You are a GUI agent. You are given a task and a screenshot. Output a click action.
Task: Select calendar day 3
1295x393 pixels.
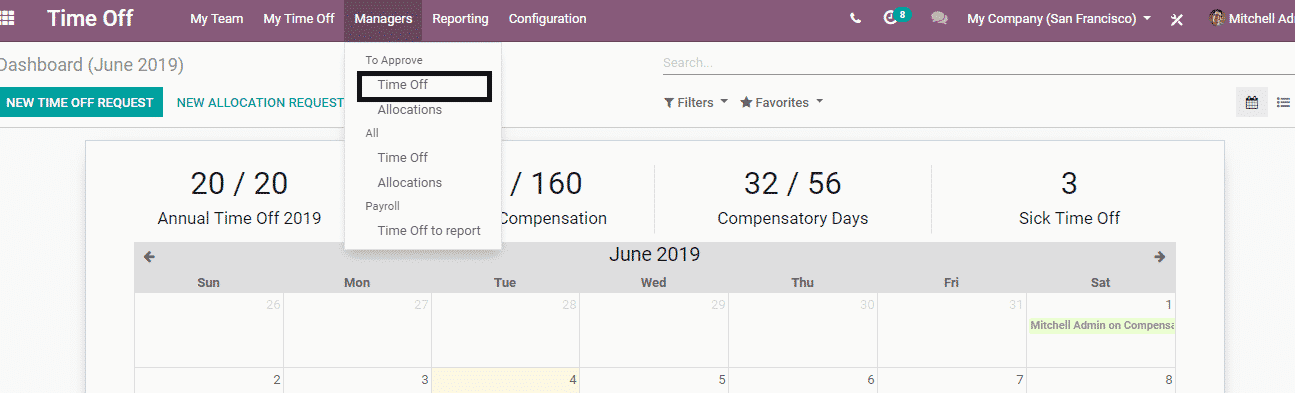click(358, 380)
